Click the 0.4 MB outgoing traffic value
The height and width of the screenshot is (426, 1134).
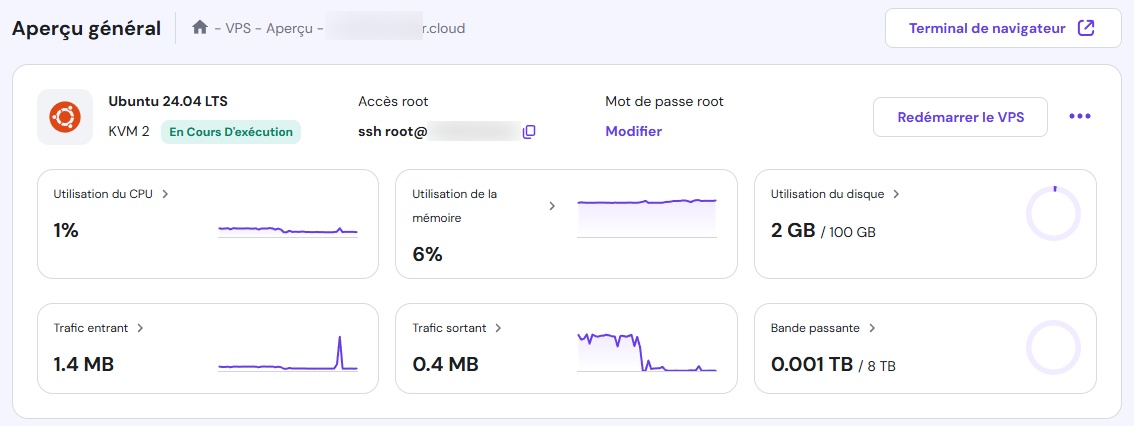pos(446,365)
